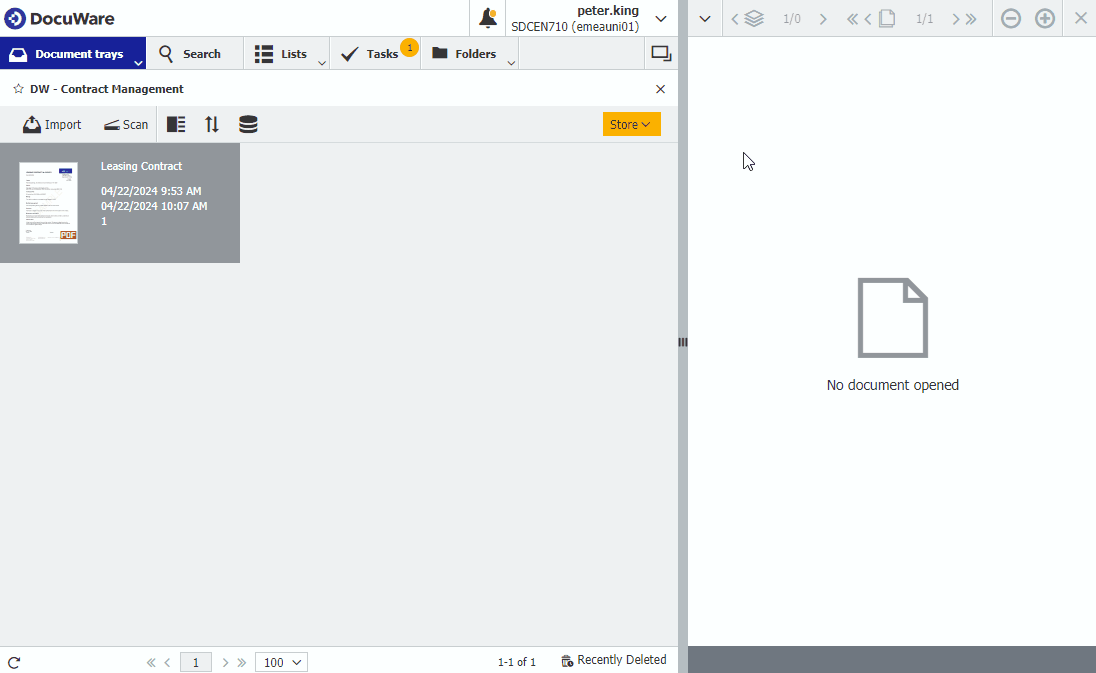Click the split viewer icon below the username
This screenshot has height=673, width=1096.
tap(661, 53)
